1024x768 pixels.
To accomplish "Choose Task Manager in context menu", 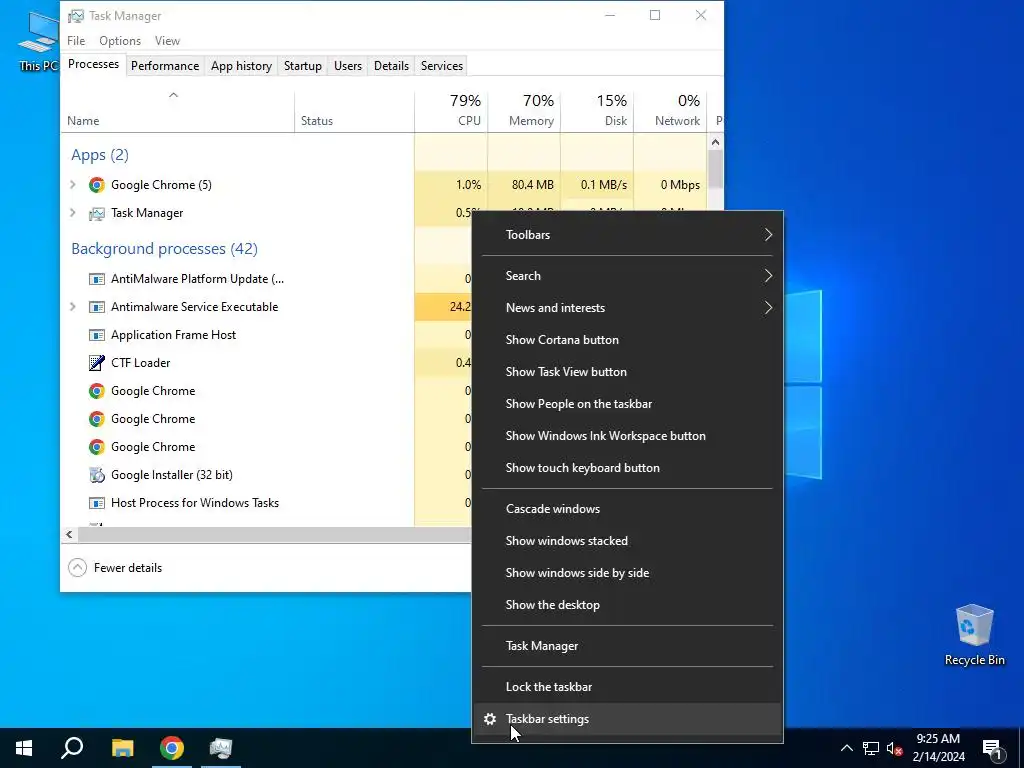I will point(628,646).
